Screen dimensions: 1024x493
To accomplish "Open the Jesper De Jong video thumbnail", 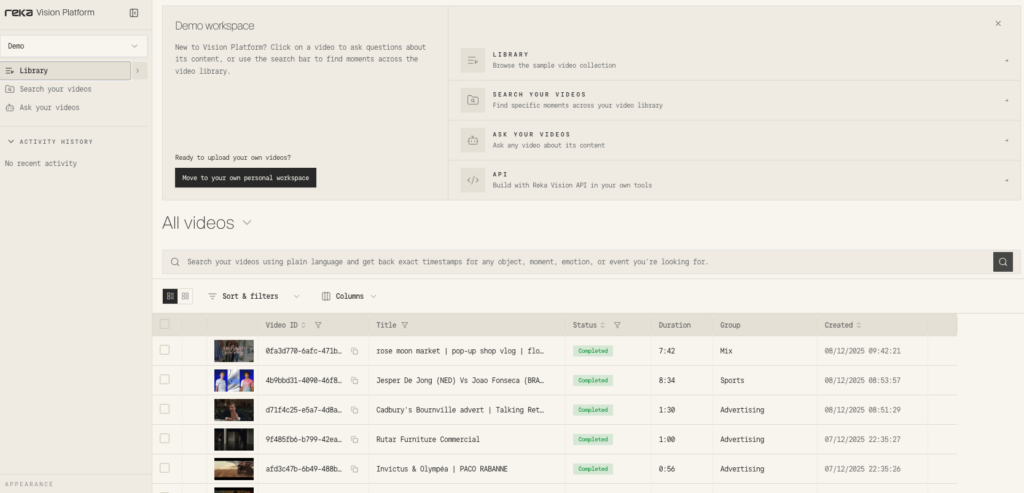I will coord(233,381).
